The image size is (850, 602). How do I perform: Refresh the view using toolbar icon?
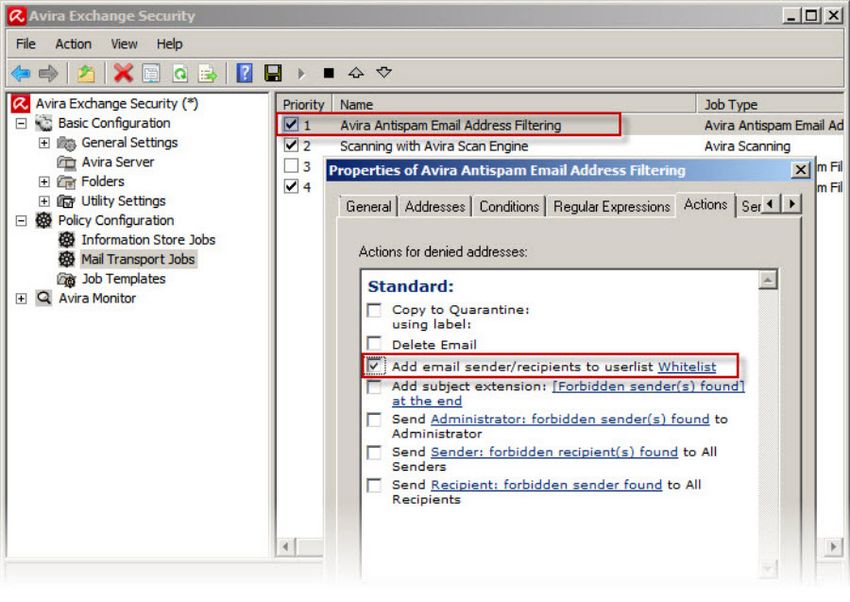[x=179, y=73]
